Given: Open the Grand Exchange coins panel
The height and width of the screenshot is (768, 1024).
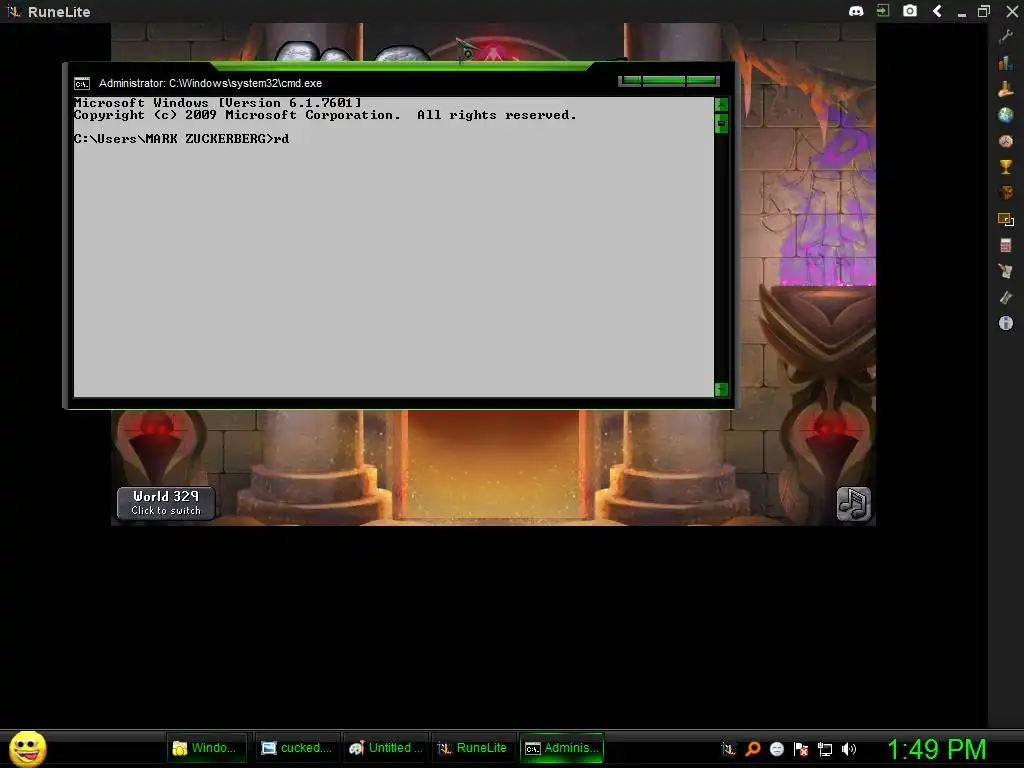Looking at the screenshot, I should tap(1006, 89).
